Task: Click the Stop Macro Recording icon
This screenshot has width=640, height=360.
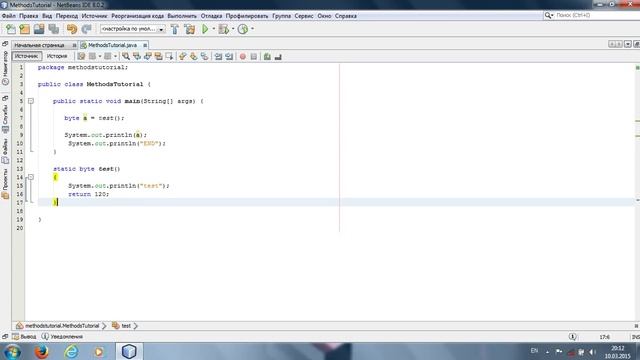Action: tap(253, 56)
